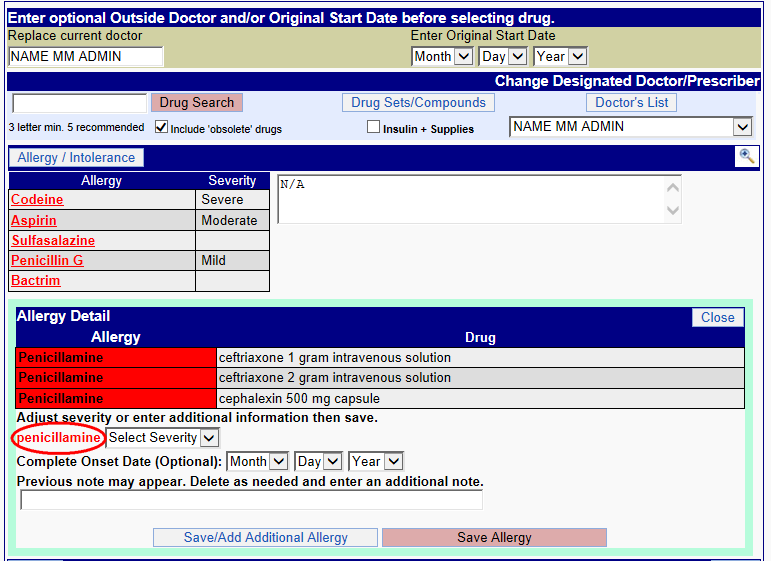
Task: Click the Allergy / Intolerance button
Action: pyautogui.click(x=76, y=158)
